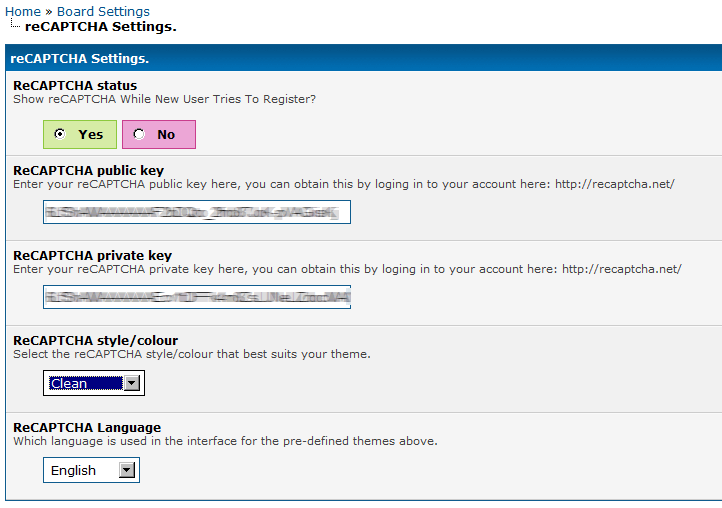Click the ReCAPTCHA Language heading

click(87, 427)
